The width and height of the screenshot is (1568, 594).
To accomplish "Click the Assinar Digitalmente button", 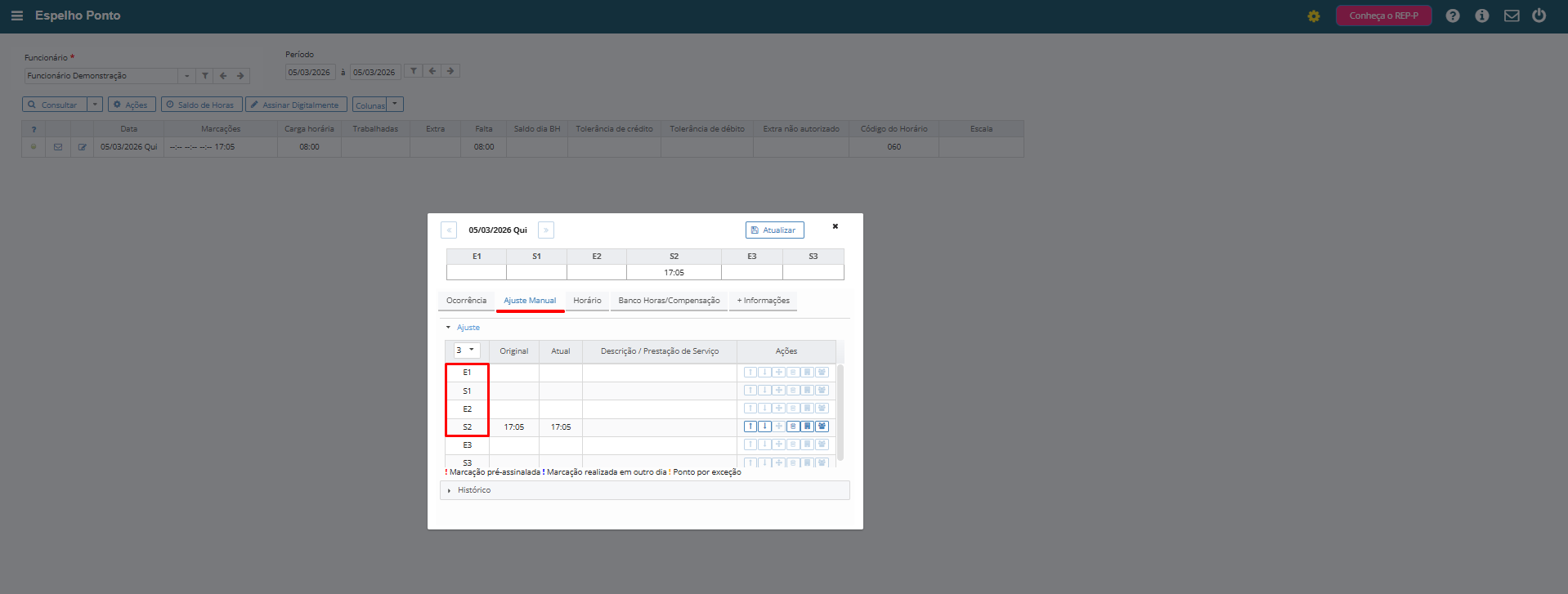I will [x=296, y=105].
